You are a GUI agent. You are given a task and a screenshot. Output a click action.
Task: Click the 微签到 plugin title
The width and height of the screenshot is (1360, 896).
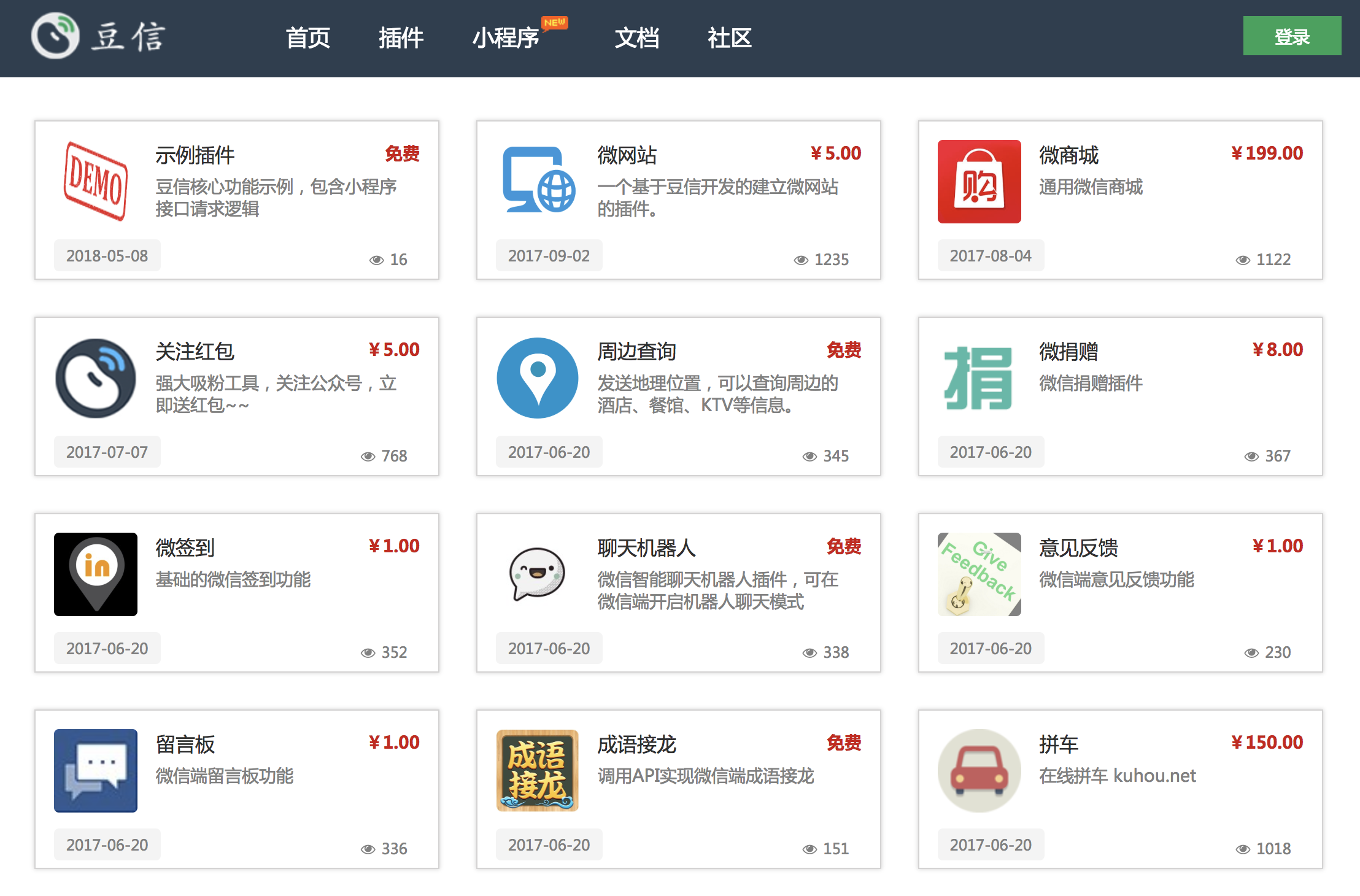[x=185, y=548]
